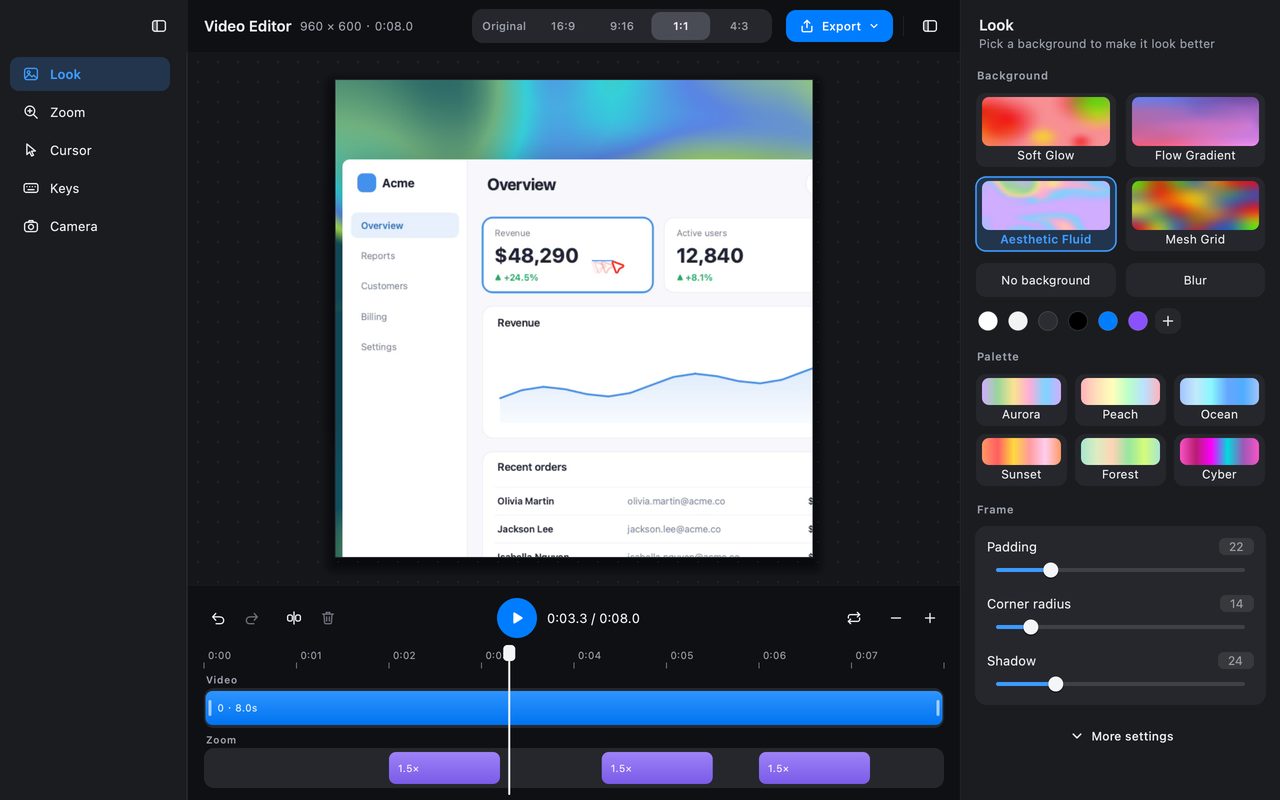Open the Zoom section in sidebar

pos(90,112)
